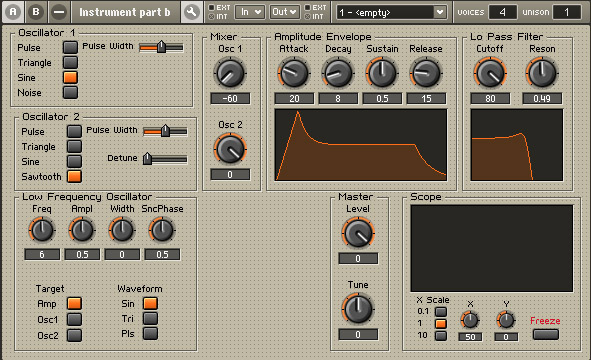
Task: Set LFO Target to Amp
Action: pos(74,303)
